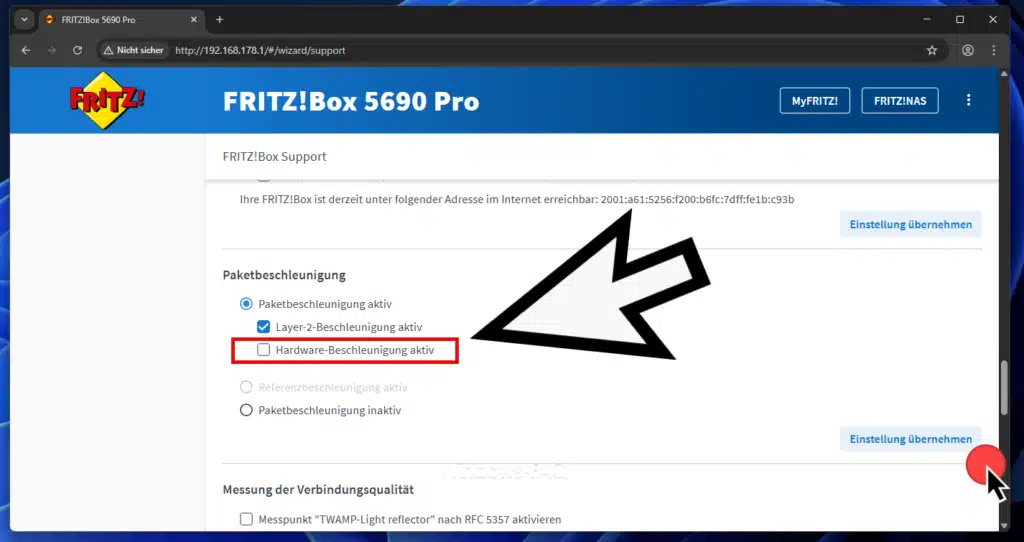Maximize the browser window
Screen dimensions: 1024x542
coord(960,20)
